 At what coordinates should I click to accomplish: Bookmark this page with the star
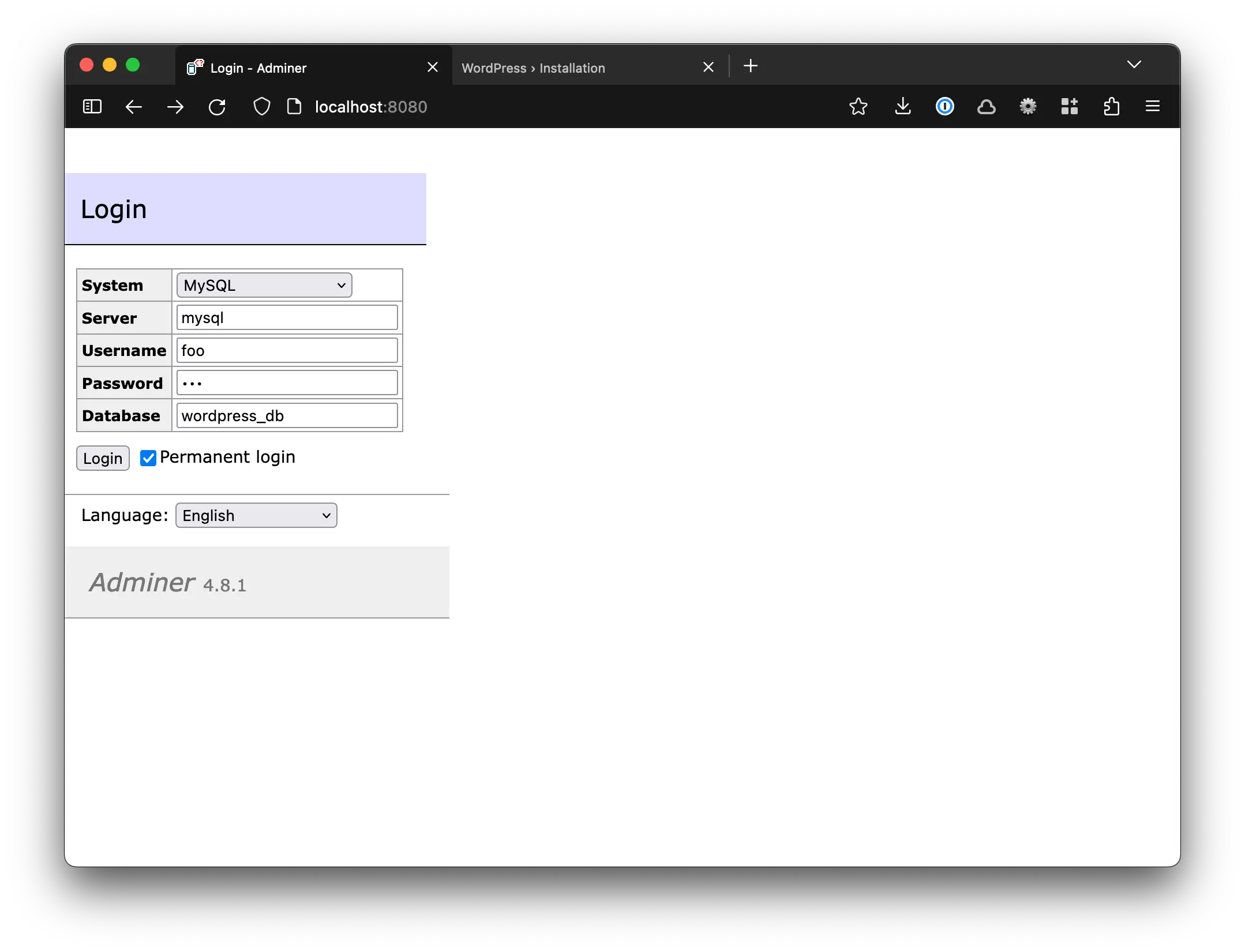(x=858, y=107)
